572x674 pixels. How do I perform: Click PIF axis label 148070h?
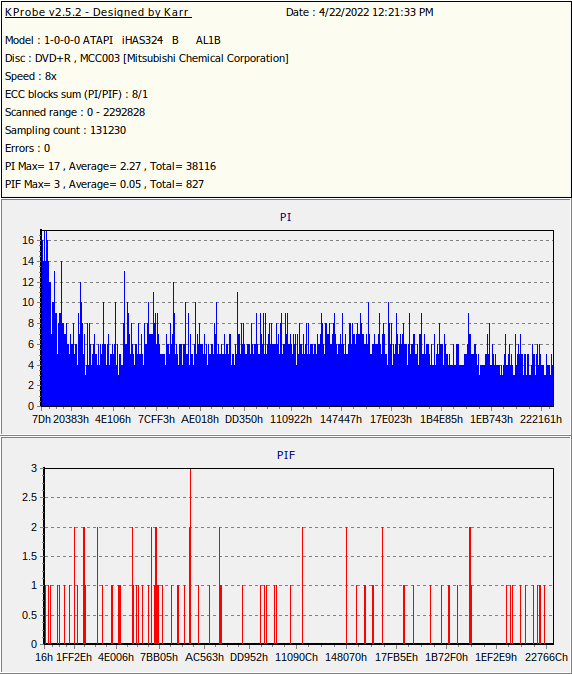point(346,657)
